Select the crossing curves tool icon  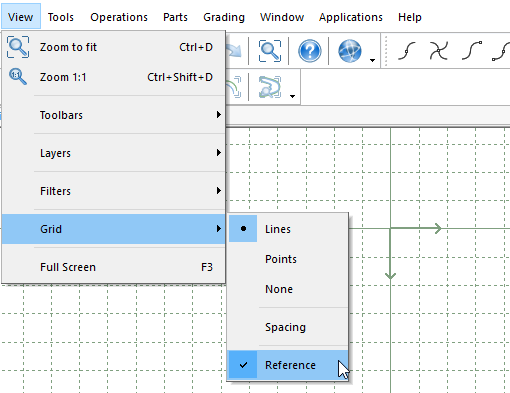pos(438,51)
